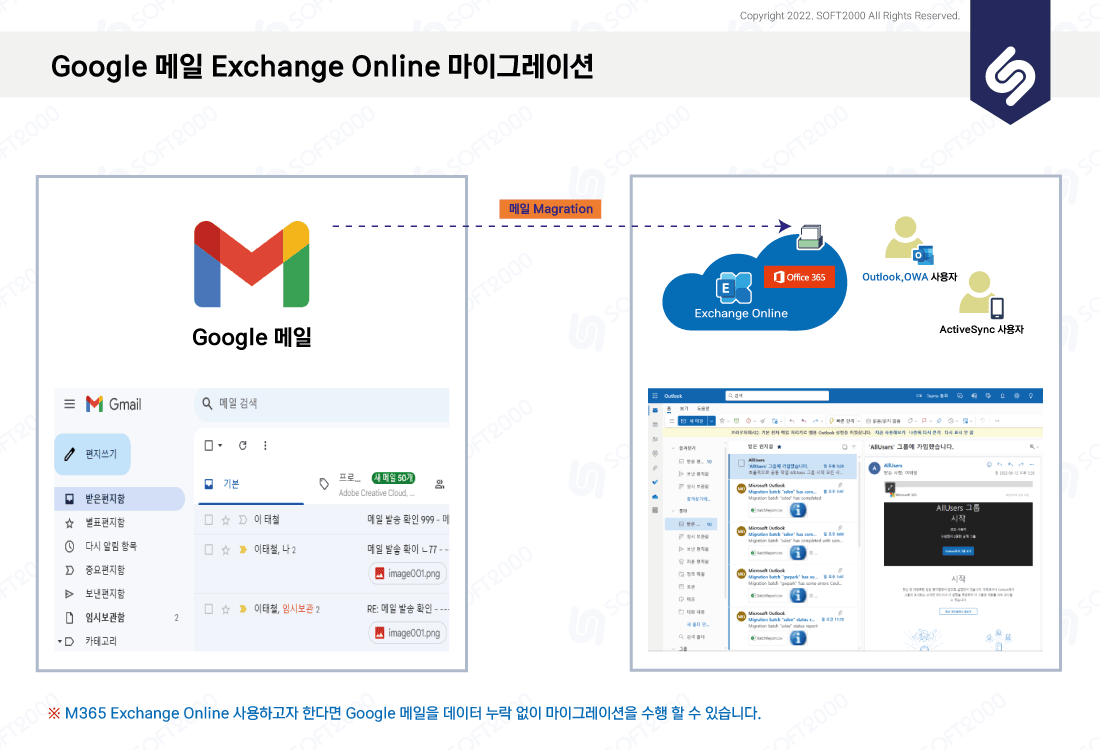This screenshot has width=1100, height=750.
Task: Star the 이 태철 message
Action: coord(226,520)
